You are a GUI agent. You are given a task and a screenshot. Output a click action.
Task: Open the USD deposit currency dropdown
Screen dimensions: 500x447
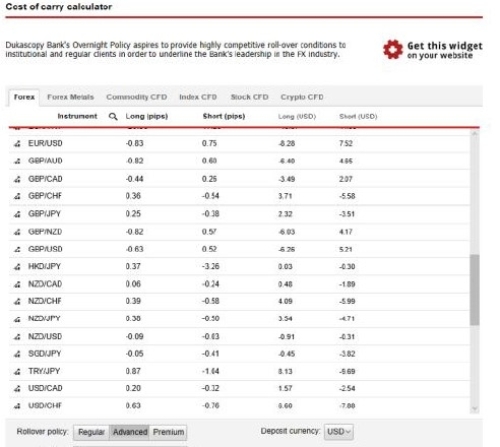point(339,432)
